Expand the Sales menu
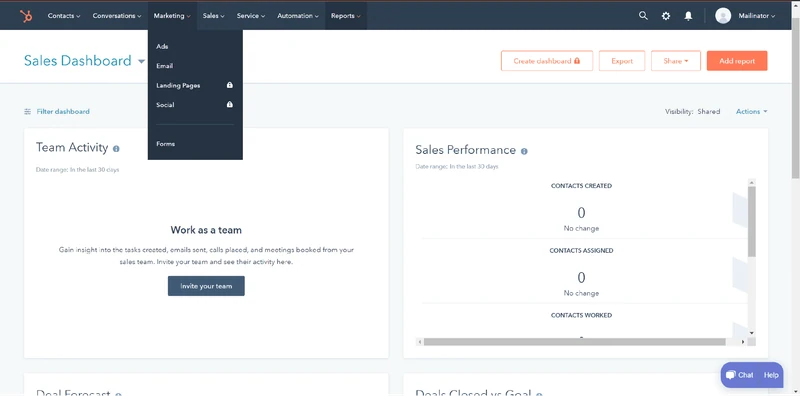Viewport: 800px width, 396px height. 213,16
